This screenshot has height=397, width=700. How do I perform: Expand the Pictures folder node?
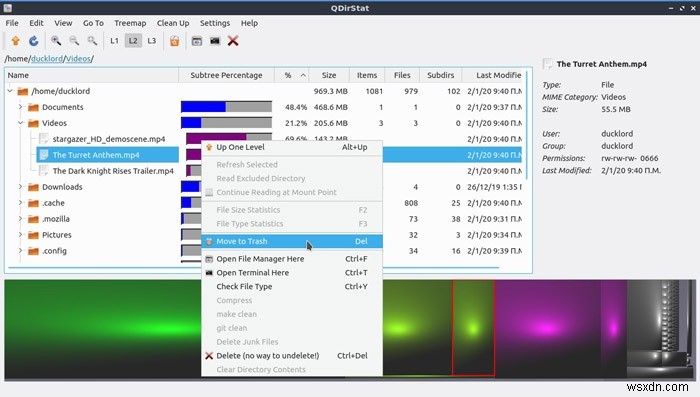click(x=21, y=235)
